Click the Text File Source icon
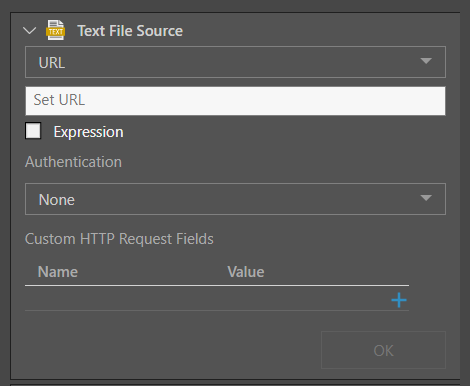This screenshot has width=470, height=386. coord(55,30)
